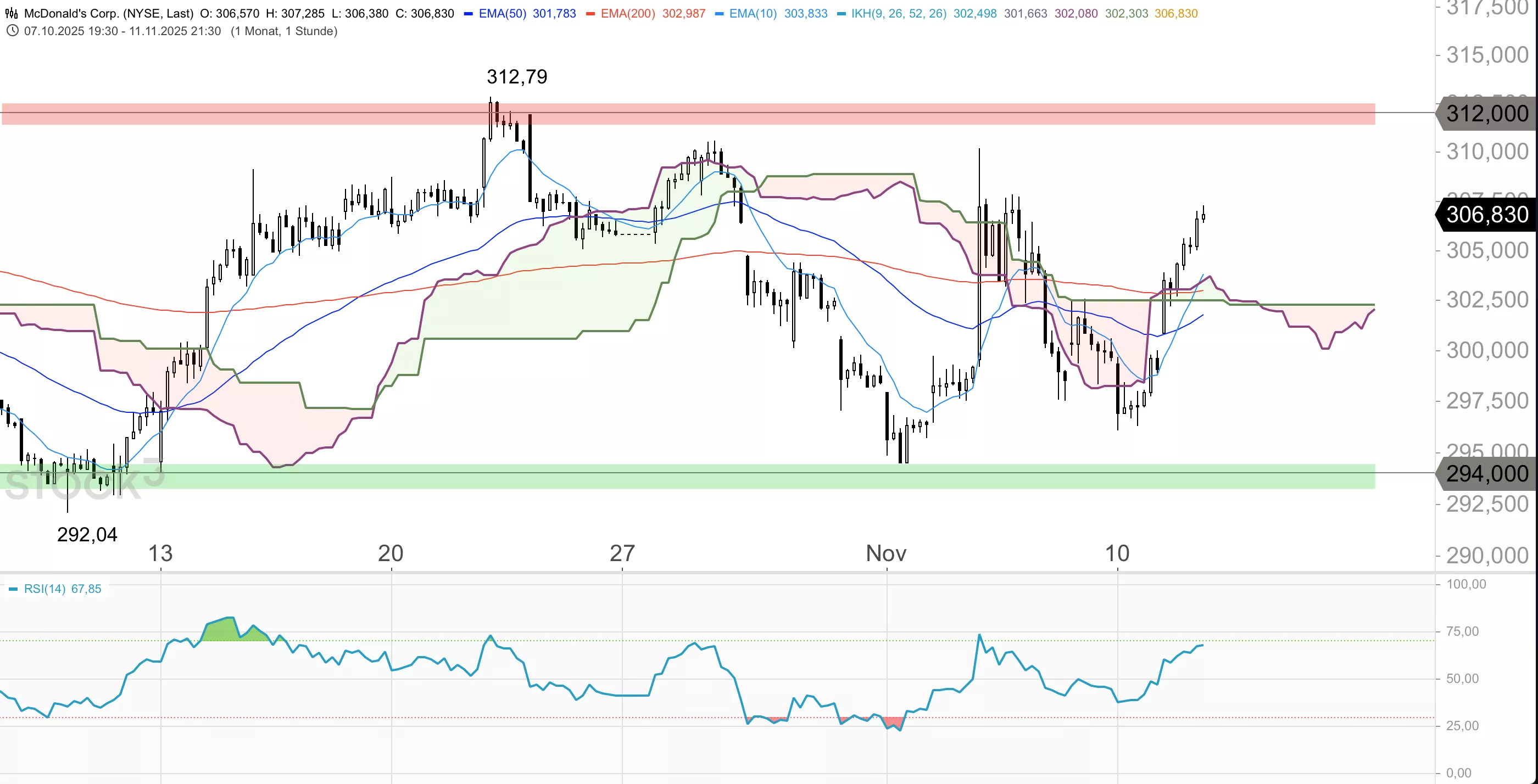Click the 292,04 low price annotation
1538x784 pixels.
87,534
